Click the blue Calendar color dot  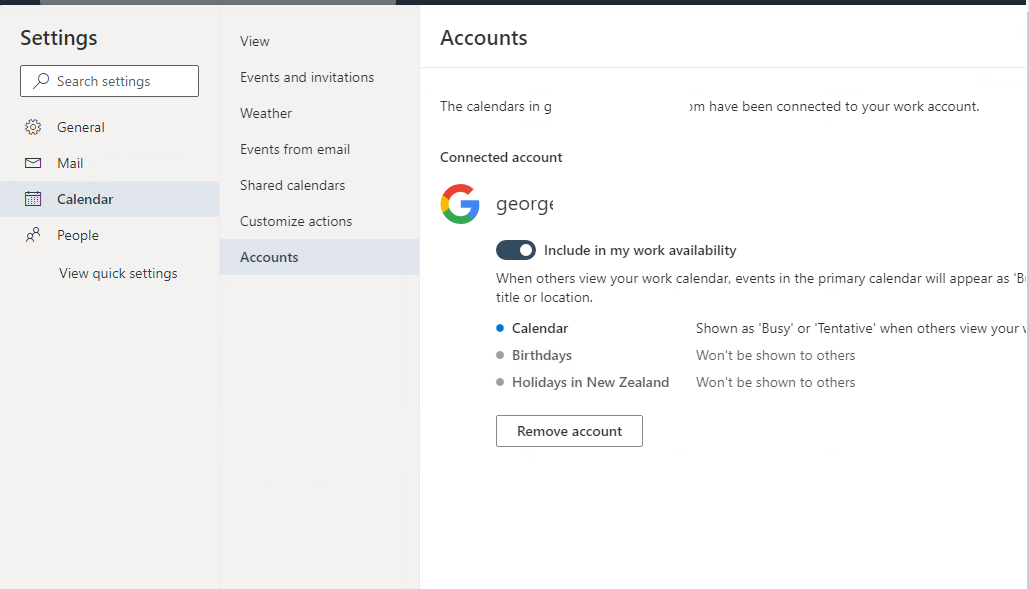pos(500,328)
